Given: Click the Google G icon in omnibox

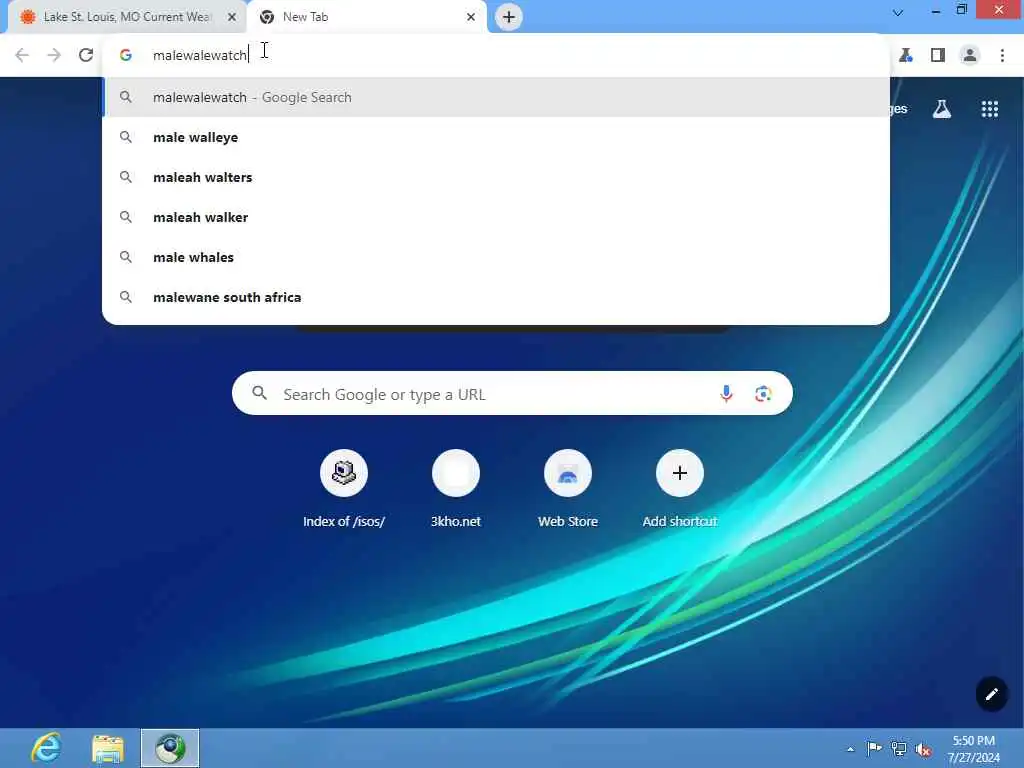Looking at the screenshot, I should point(126,55).
